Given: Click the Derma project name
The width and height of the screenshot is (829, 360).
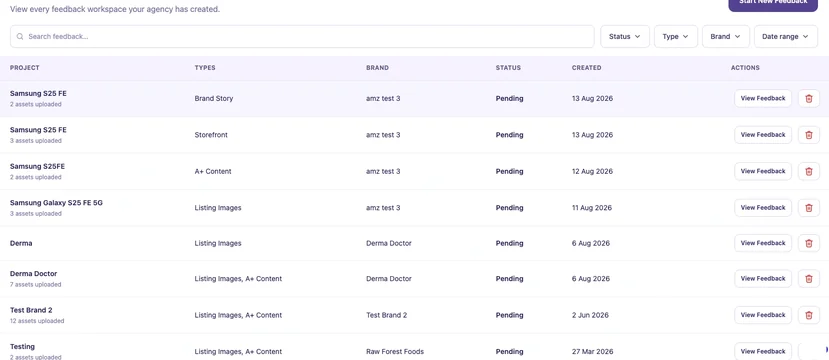Looking at the screenshot, I should (x=21, y=243).
